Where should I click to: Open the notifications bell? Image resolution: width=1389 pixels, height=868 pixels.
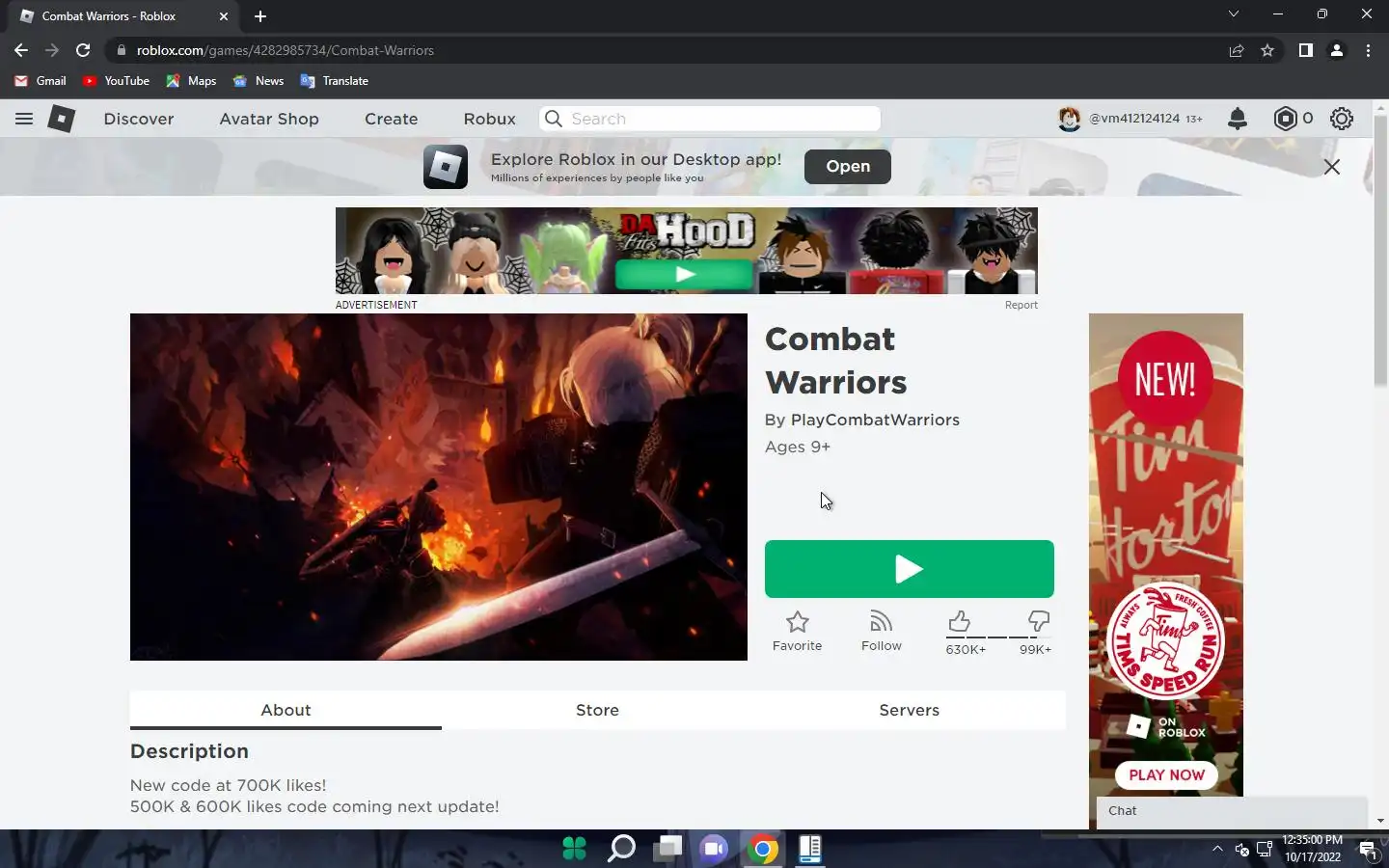point(1238,119)
